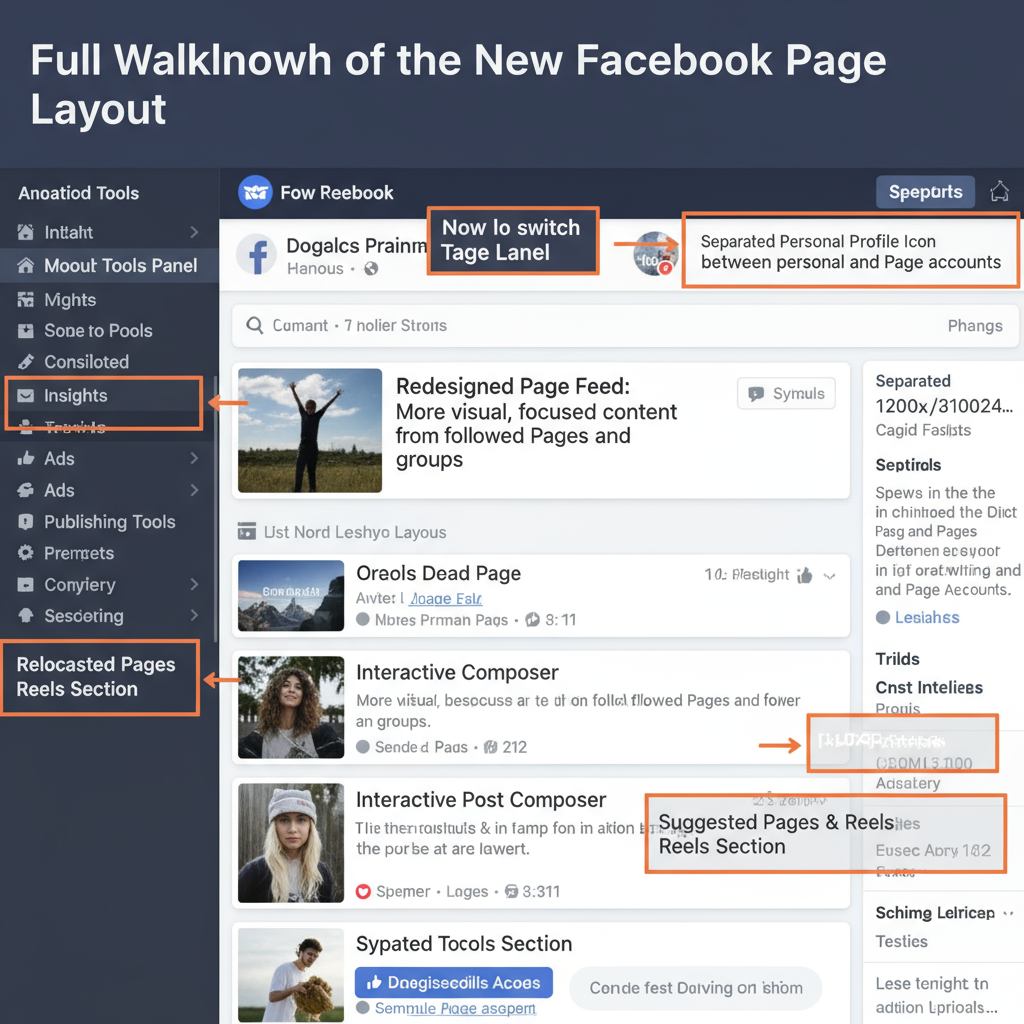Open the Semnıle Page asopem link
1024x1024 pixels.
pyautogui.click(x=455, y=1008)
